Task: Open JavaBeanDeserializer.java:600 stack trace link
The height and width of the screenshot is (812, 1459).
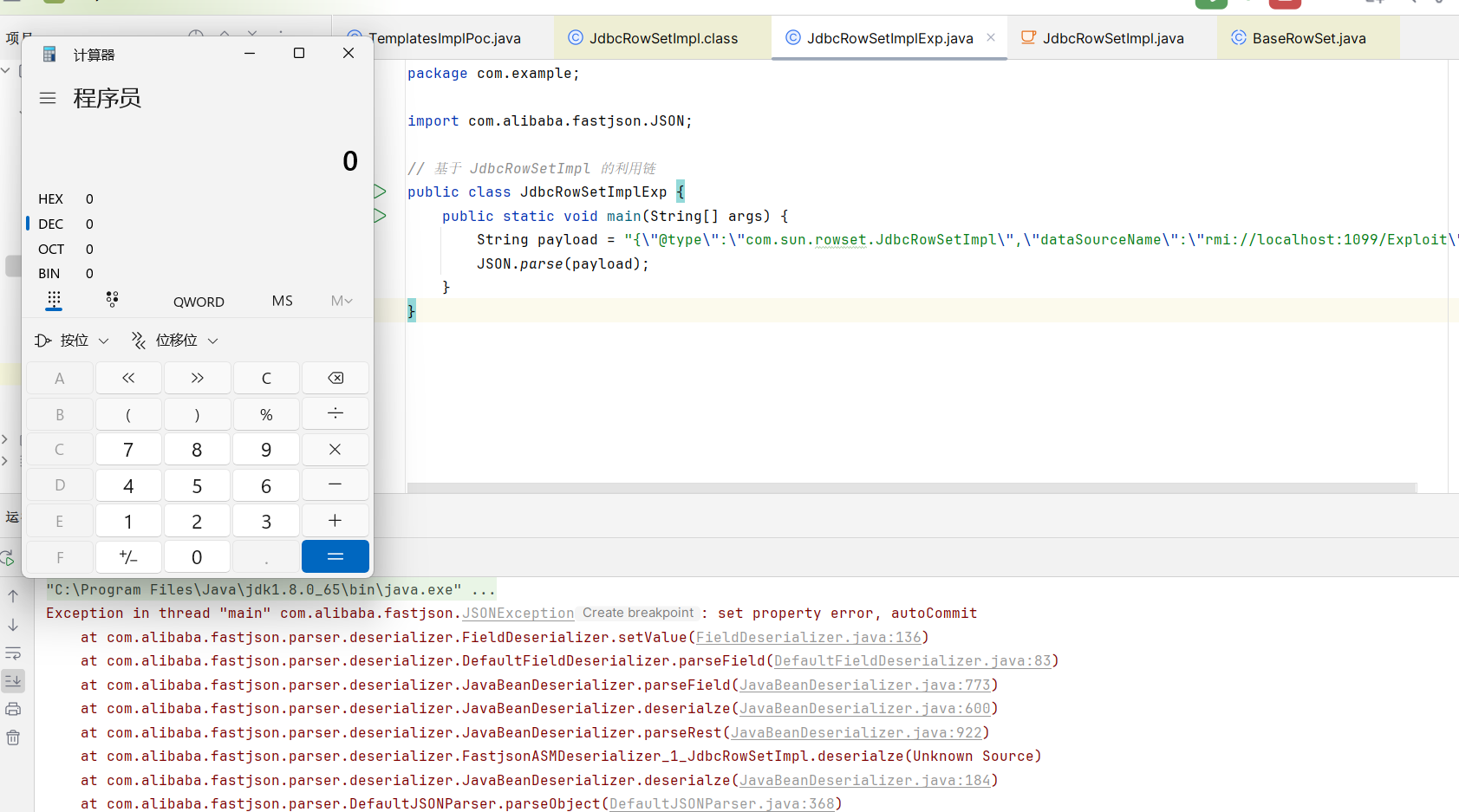Action: click(865, 709)
